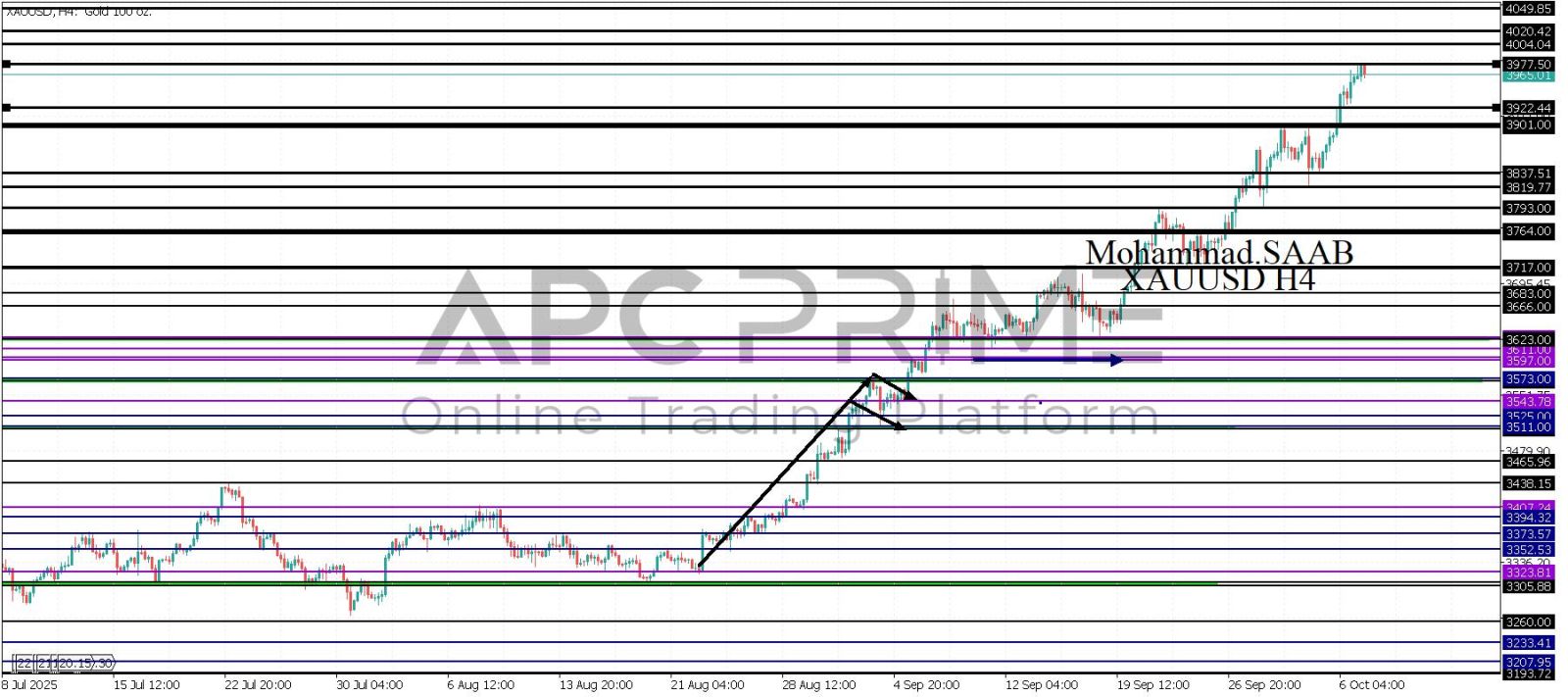
Task: Click the blue 3573.00 price label
Action: (1528, 379)
